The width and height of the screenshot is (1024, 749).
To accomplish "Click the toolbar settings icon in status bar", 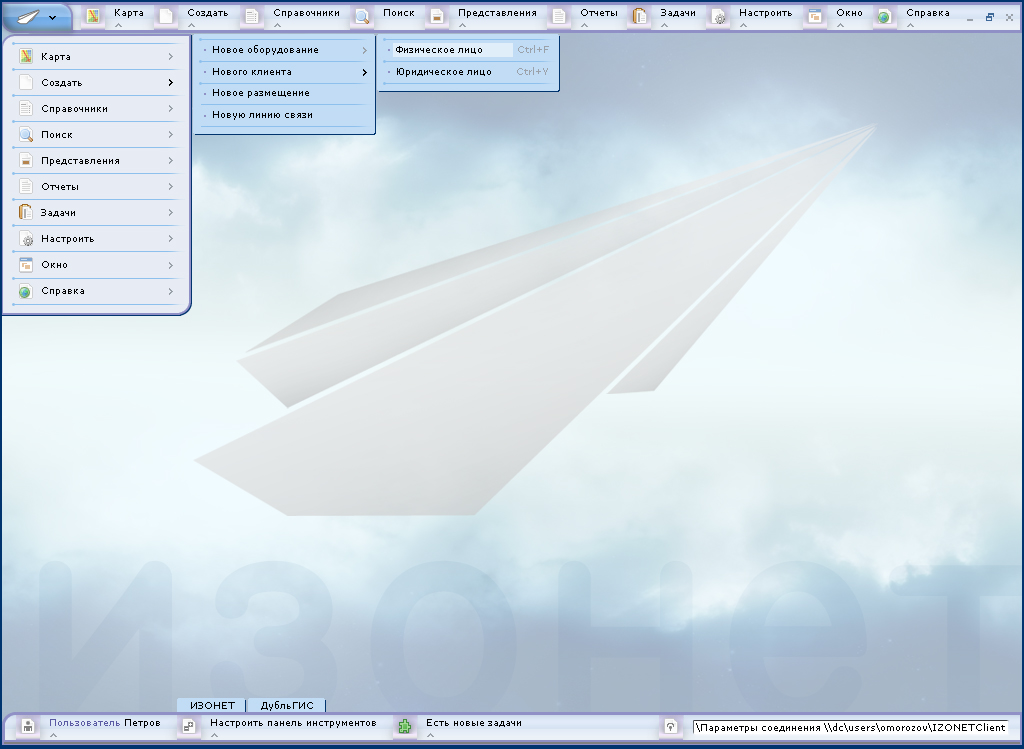I will [x=187, y=727].
